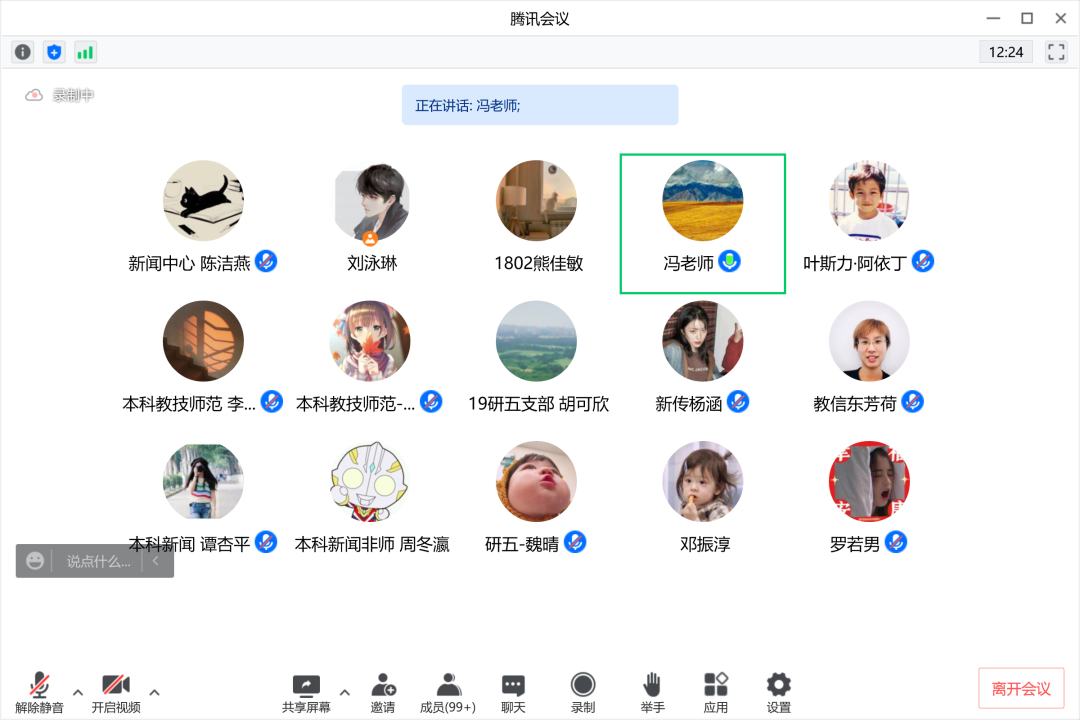This screenshot has height=720, width=1080.
Task: Open the 聊天 chat panel
Action: coord(513,691)
